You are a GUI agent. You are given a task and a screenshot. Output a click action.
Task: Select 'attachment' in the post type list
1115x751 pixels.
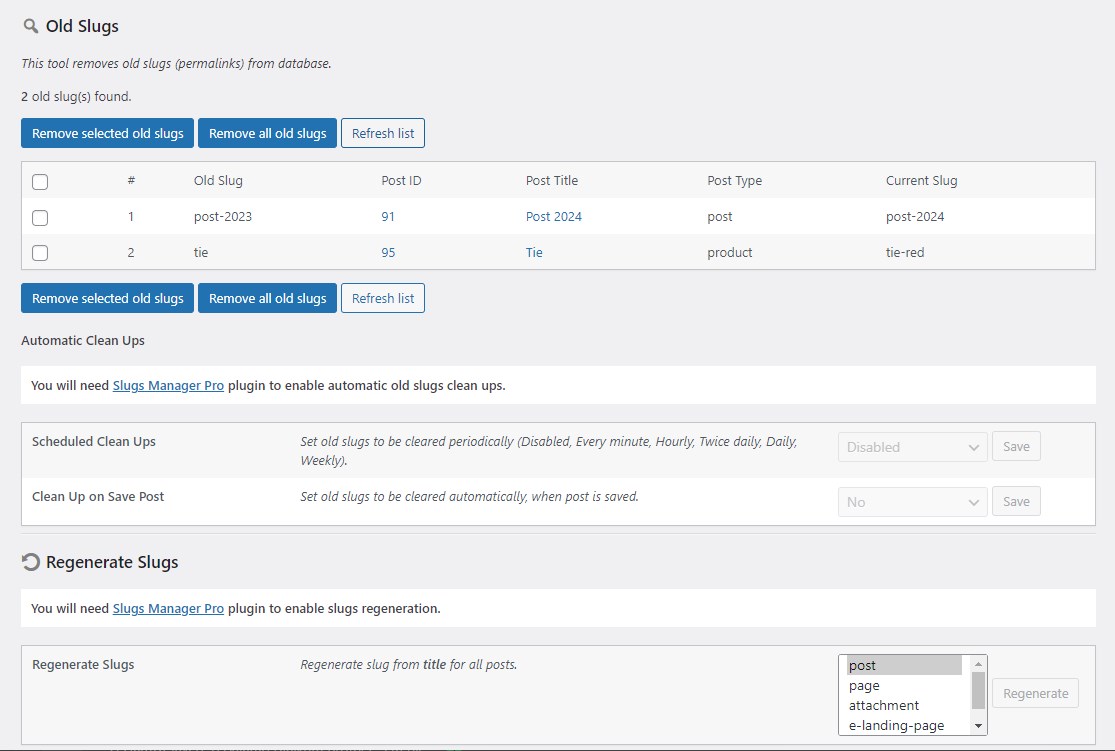pyautogui.click(x=883, y=705)
